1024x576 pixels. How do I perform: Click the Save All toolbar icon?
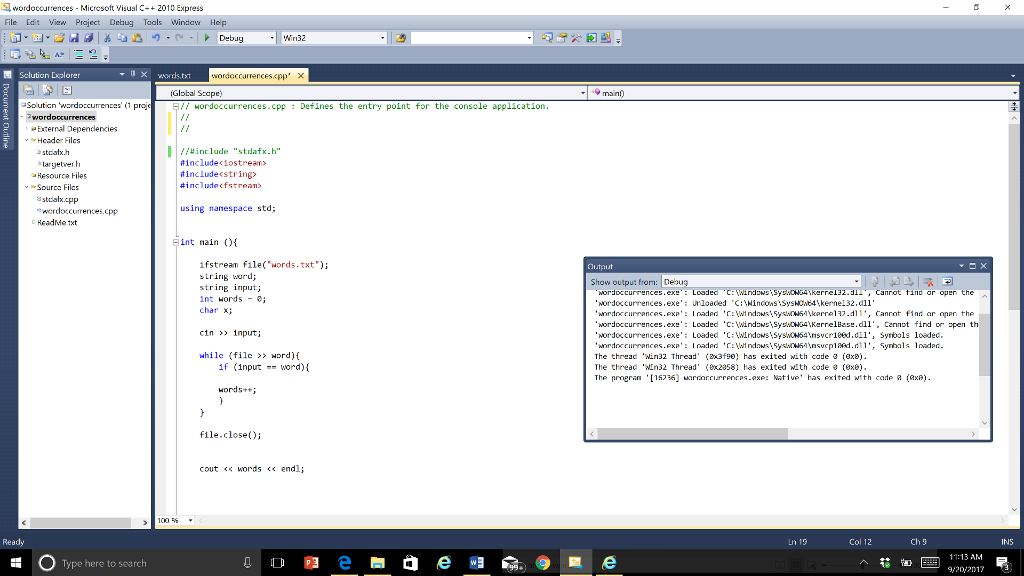coord(90,38)
